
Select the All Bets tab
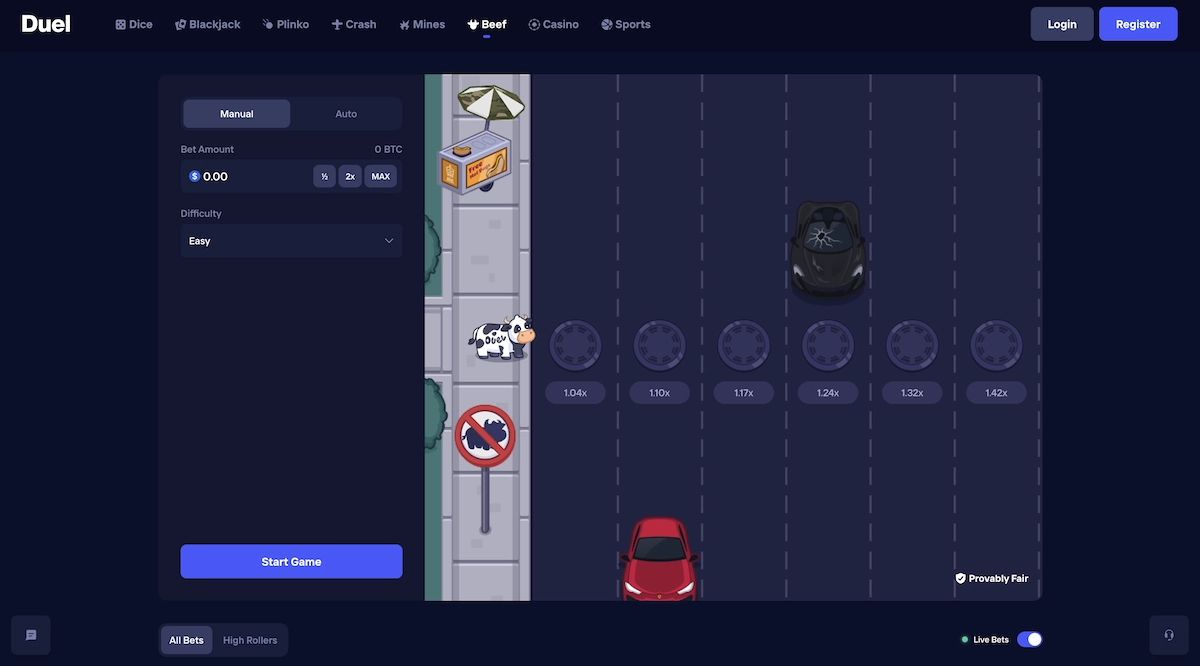(x=186, y=639)
